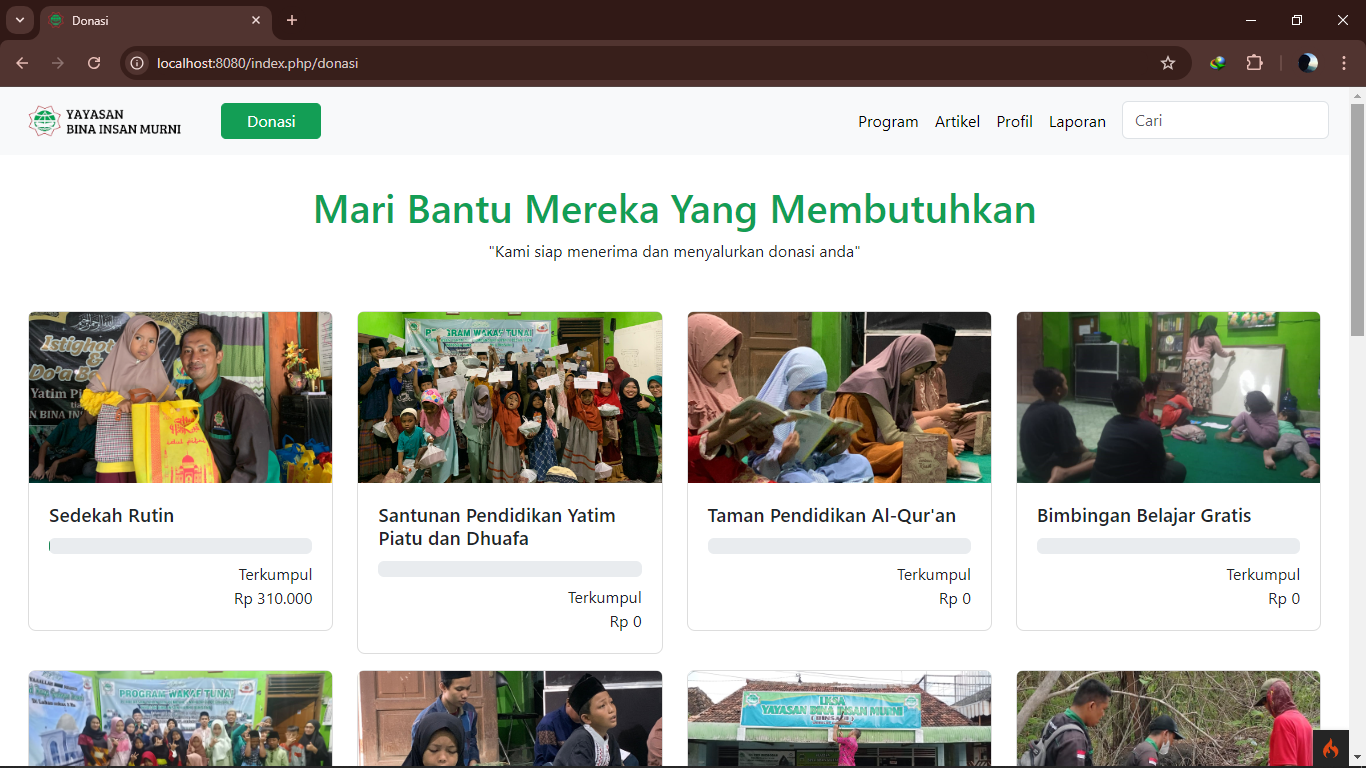
Task: Go to the Artikel navigation link
Action: point(957,122)
